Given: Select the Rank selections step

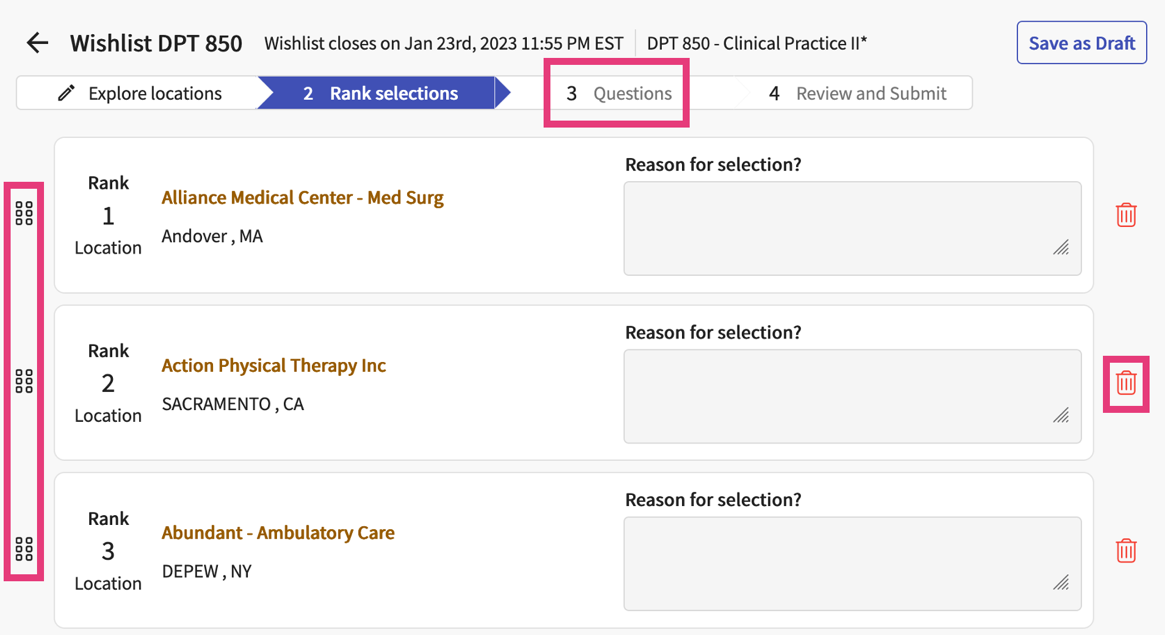Looking at the screenshot, I should 380,93.
